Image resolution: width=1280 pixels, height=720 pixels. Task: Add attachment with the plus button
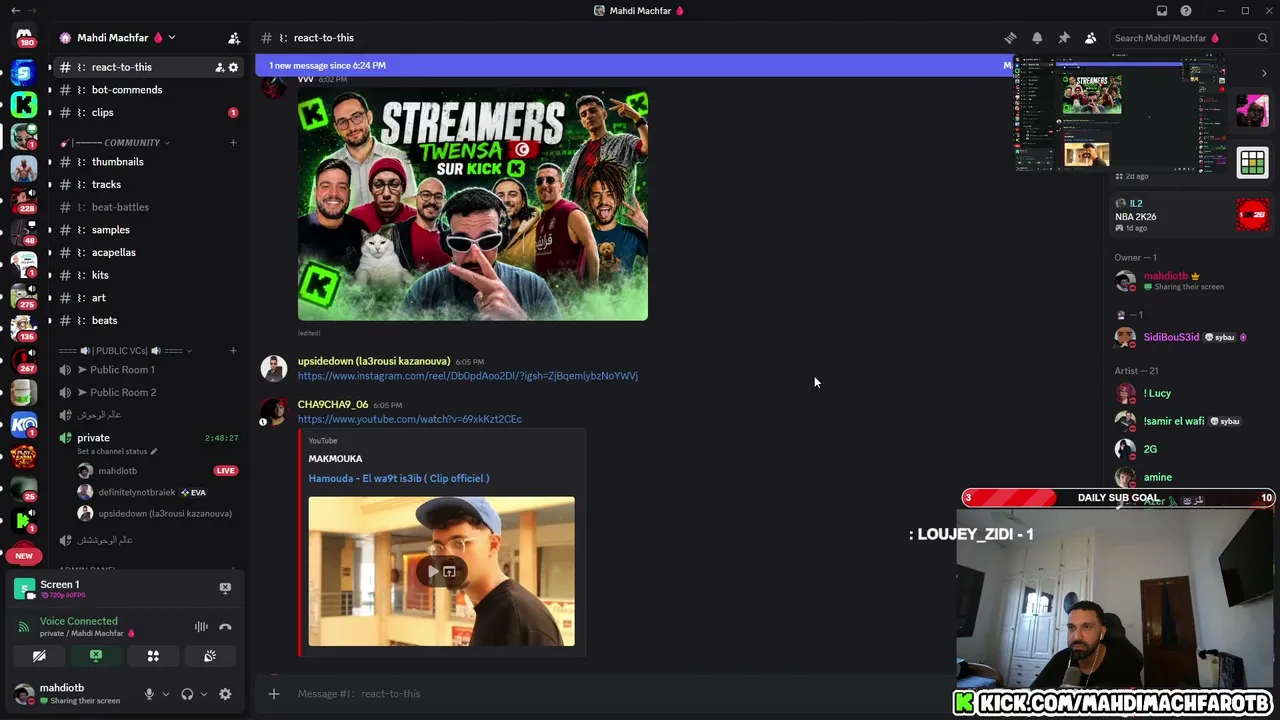click(274, 694)
